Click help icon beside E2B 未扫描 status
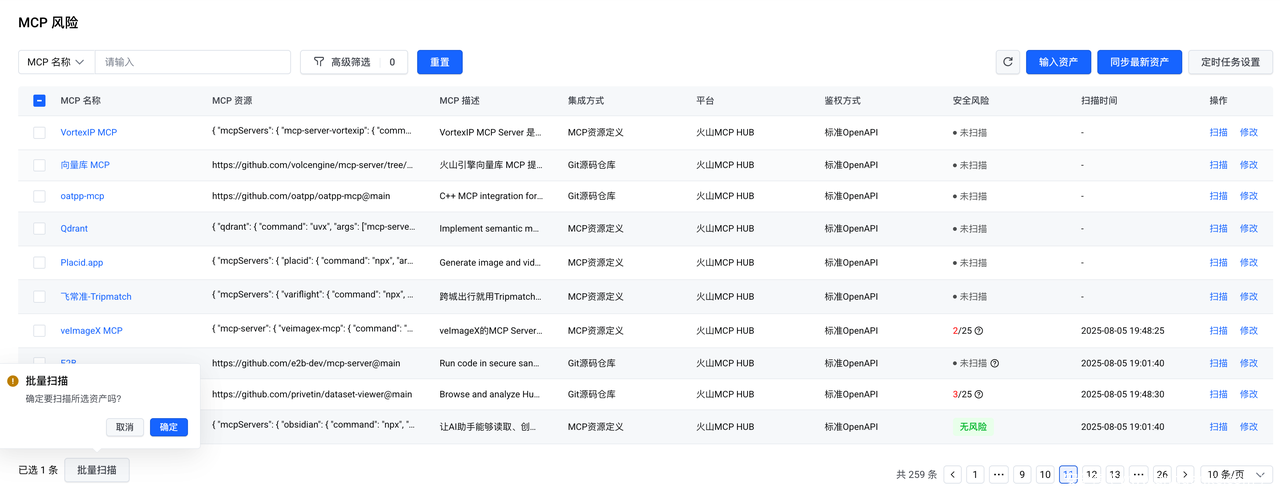Viewport: 1280px width, 498px height. click(x=994, y=364)
